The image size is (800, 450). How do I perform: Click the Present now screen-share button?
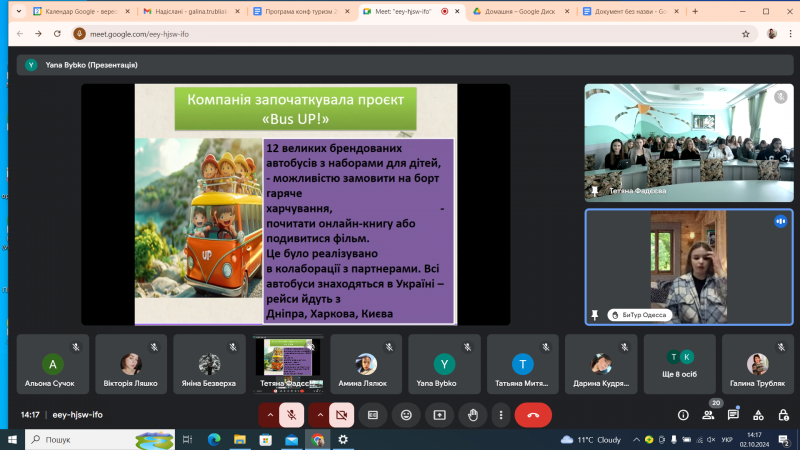(x=439, y=415)
